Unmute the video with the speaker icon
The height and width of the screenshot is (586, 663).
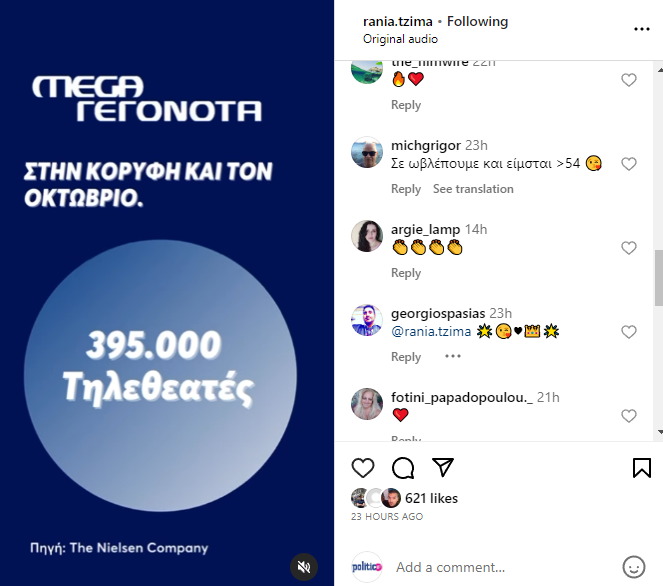(304, 567)
